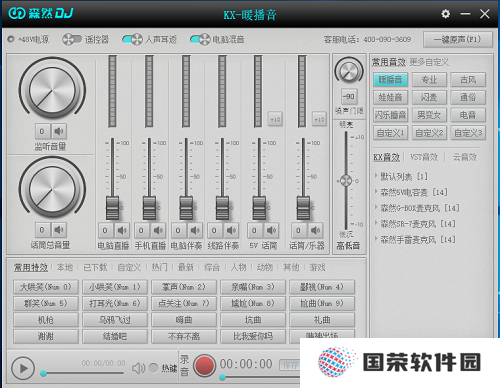Switch to 云音效 tab
500x388 pixels.
point(464,157)
